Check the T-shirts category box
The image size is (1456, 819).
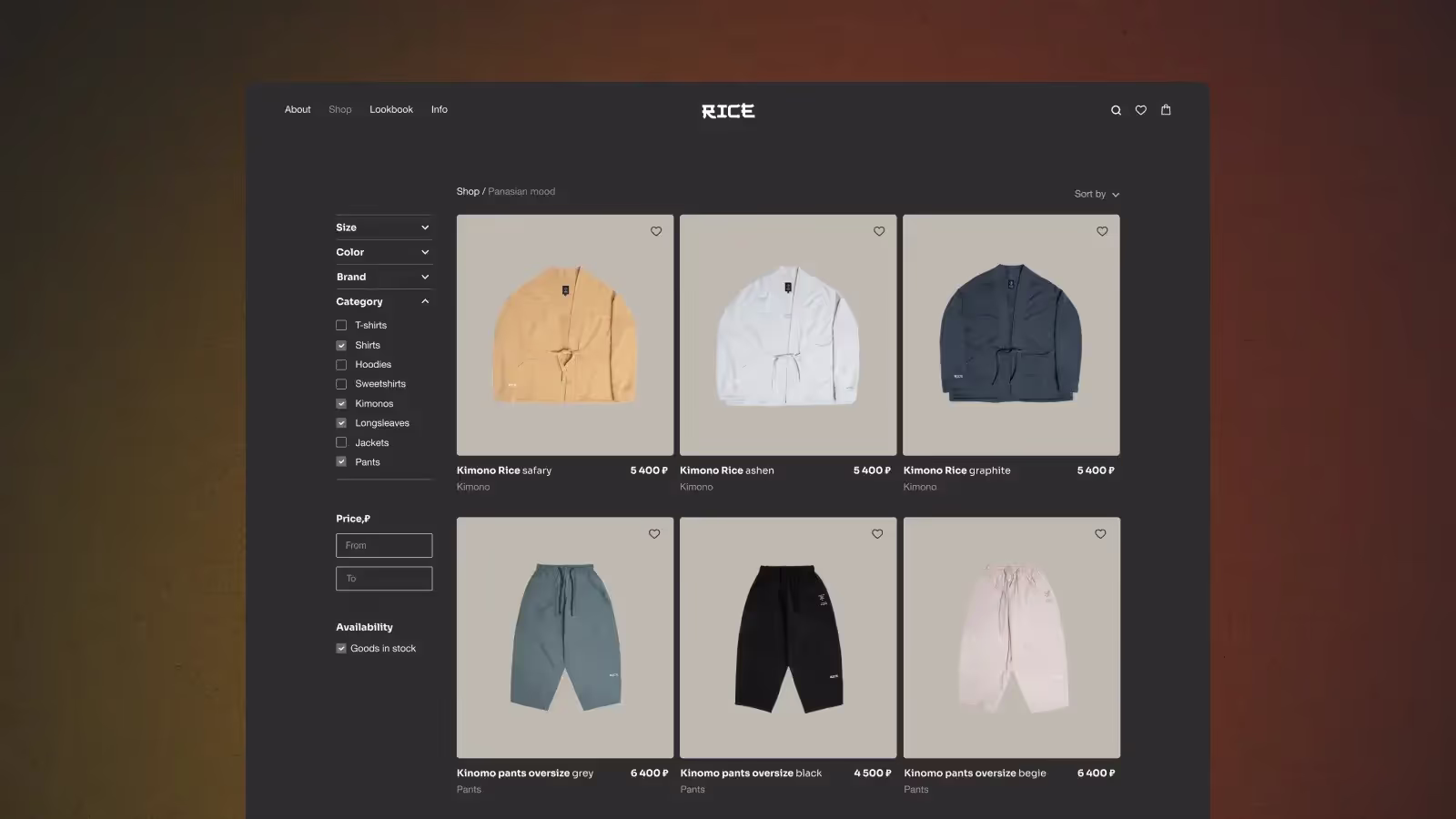[x=341, y=325]
